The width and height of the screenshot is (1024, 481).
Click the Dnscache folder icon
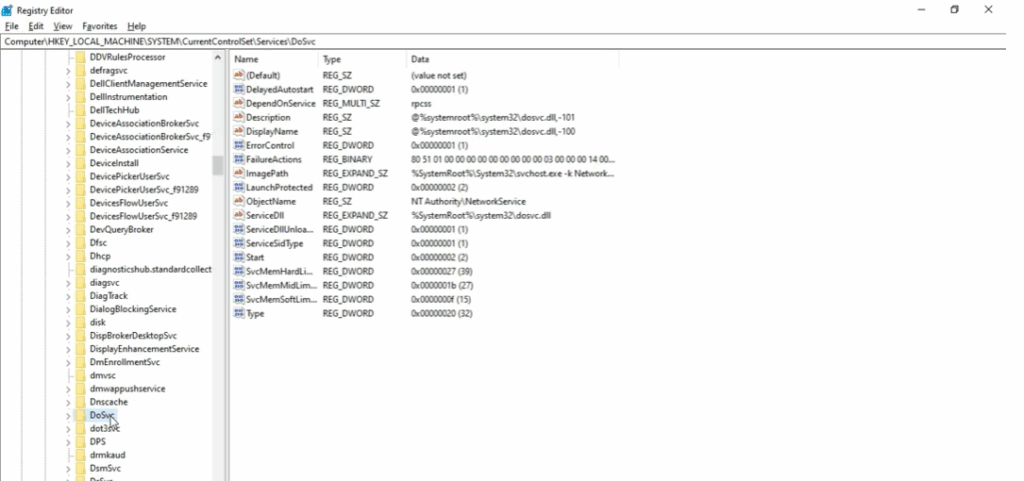(x=80, y=401)
